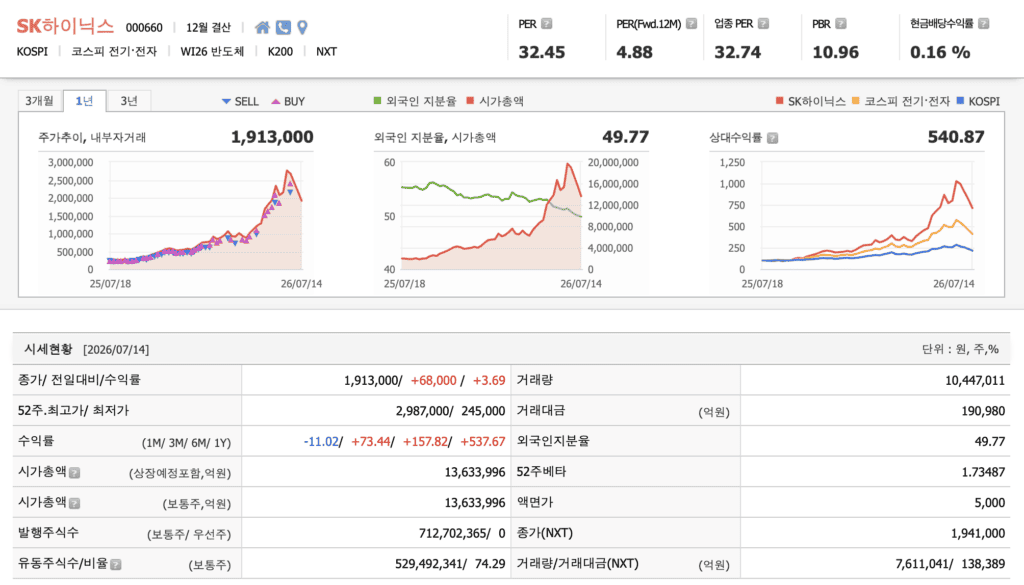
Task: Switch chart period to 3년 tab
Action: [129, 101]
